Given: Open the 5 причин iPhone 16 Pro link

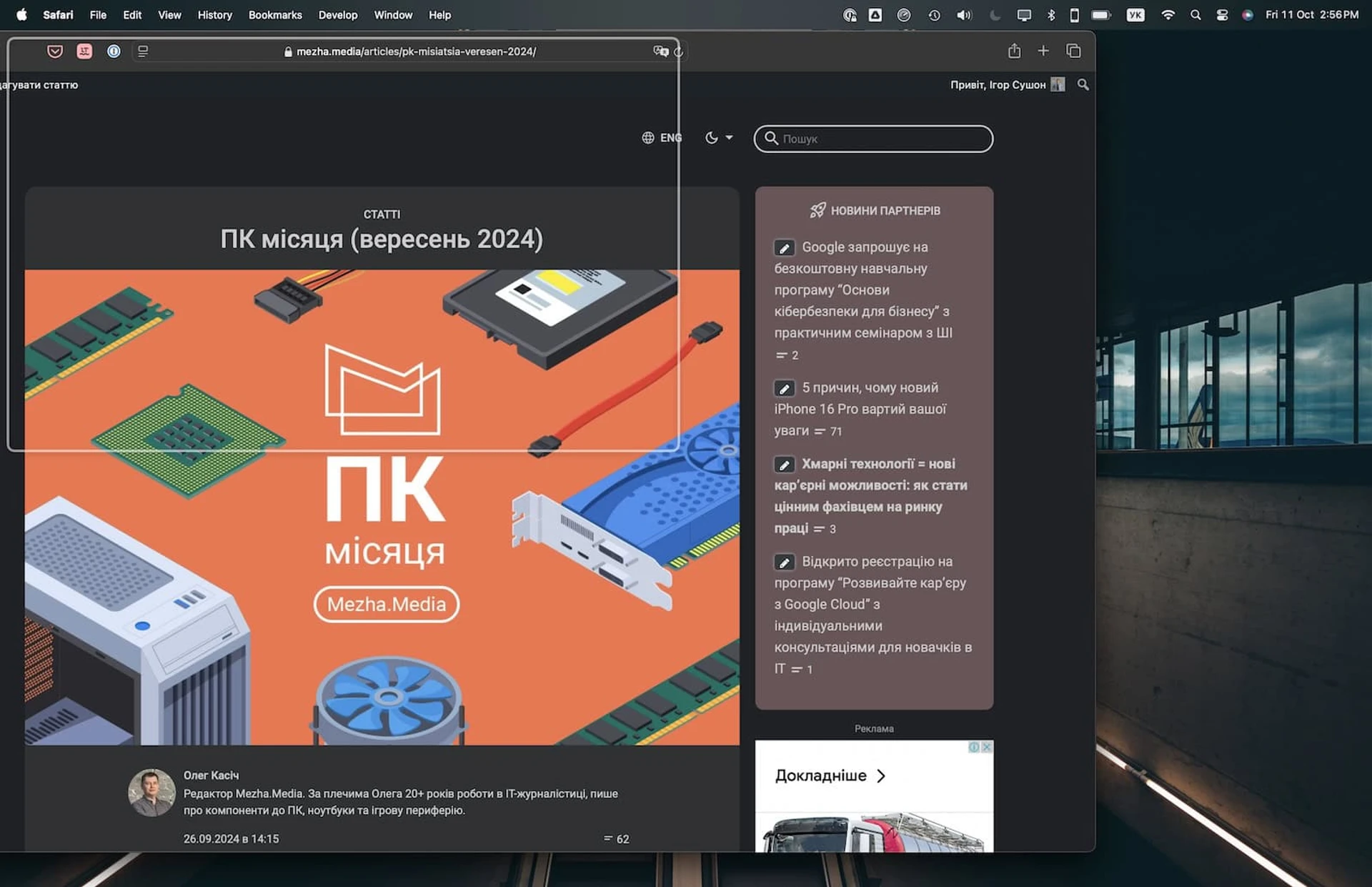Looking at the screenshot, I should [x=860, y=409].
